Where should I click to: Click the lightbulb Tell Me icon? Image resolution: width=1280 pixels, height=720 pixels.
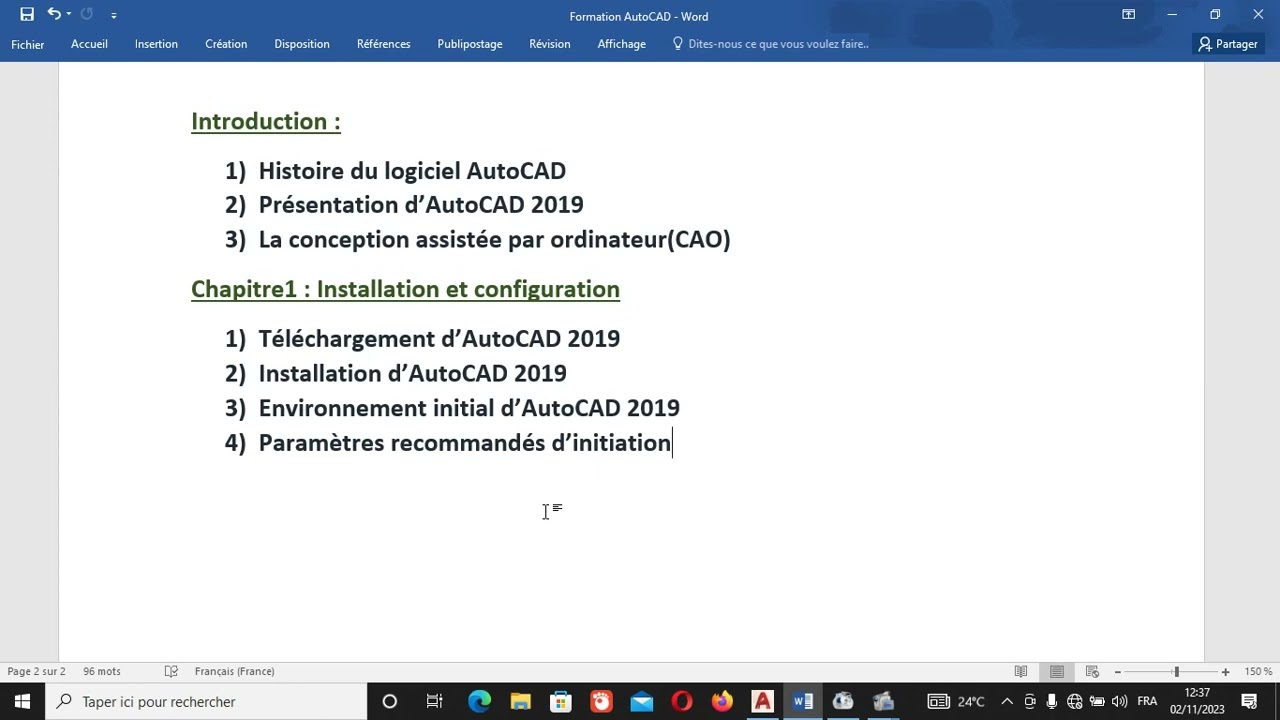[x=677, y=44]
